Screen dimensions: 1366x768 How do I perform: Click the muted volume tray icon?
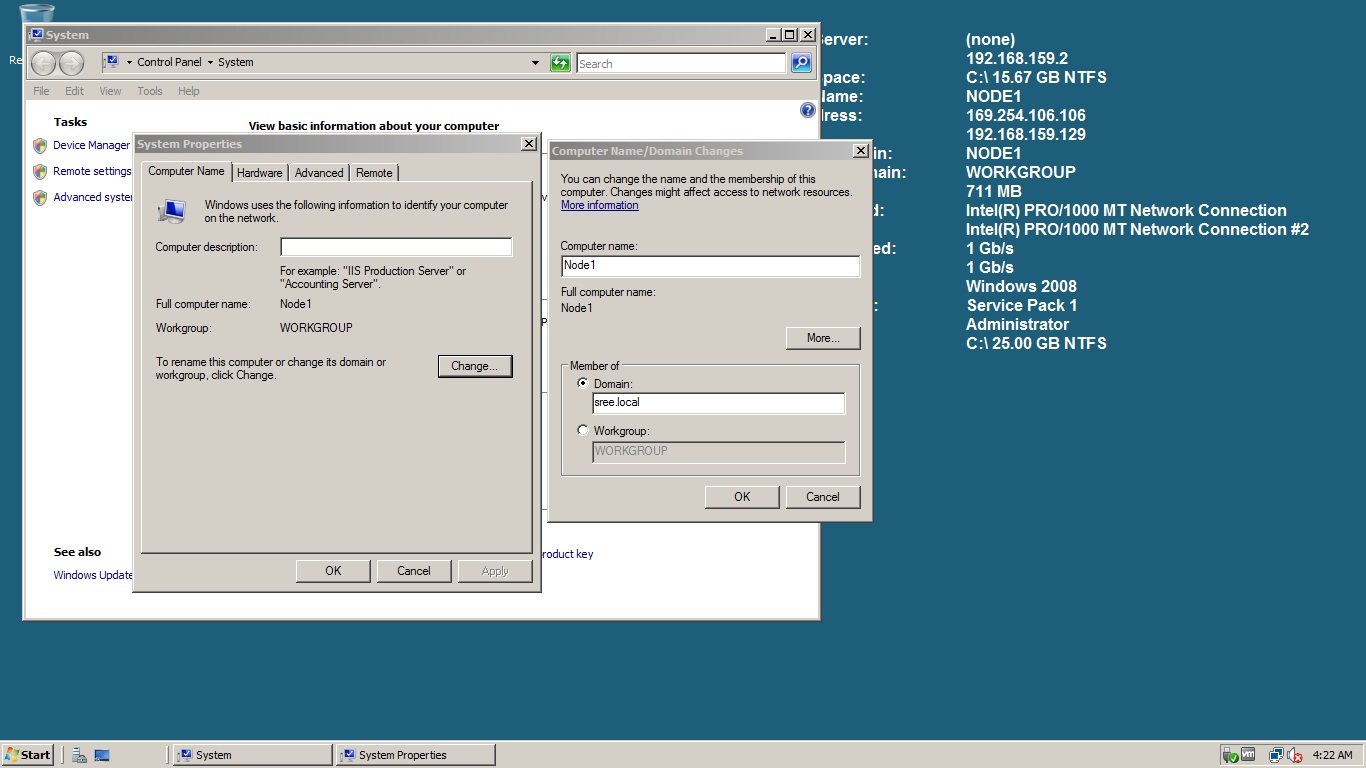coord(1295,755)
